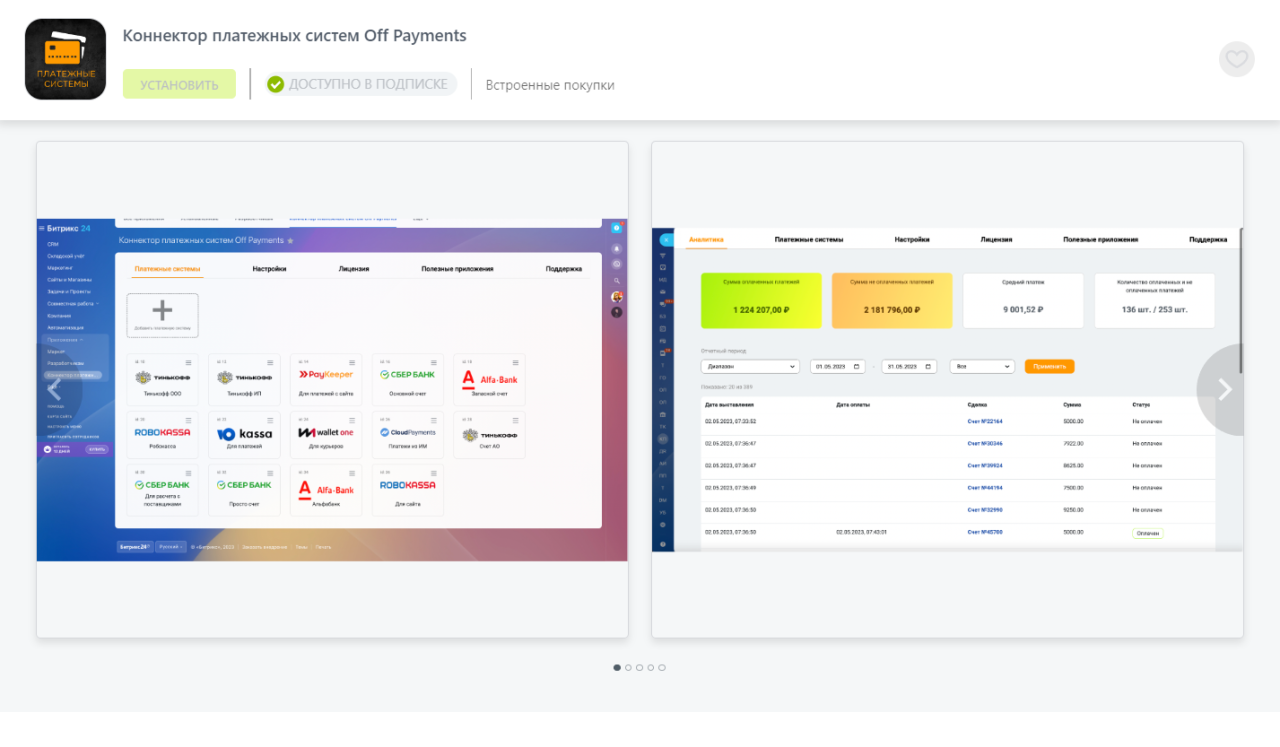Click the Тинькофф ООО payment tile
The image size is (1280, 747).
point(162,379)
